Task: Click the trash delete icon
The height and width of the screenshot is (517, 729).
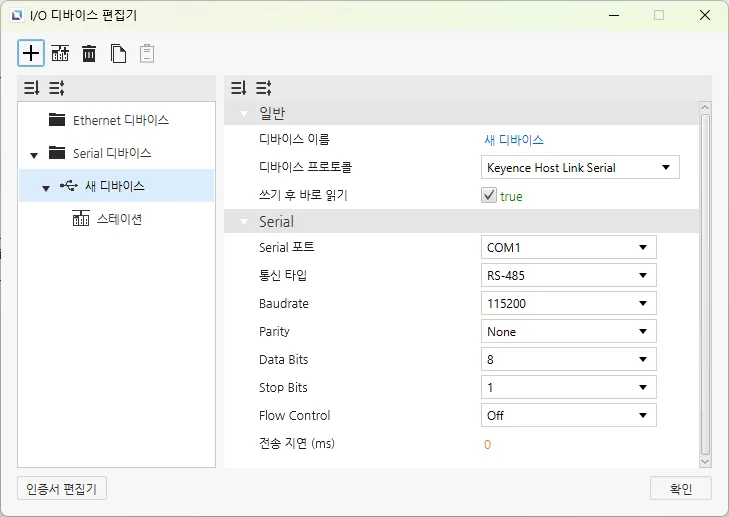Action: [89, 53]
